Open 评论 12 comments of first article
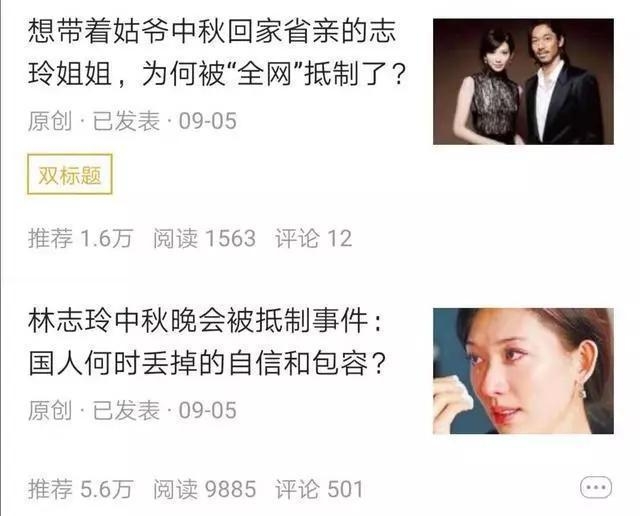Image resolution: width=640 pixels, height=516 pixels. [313, 238]
